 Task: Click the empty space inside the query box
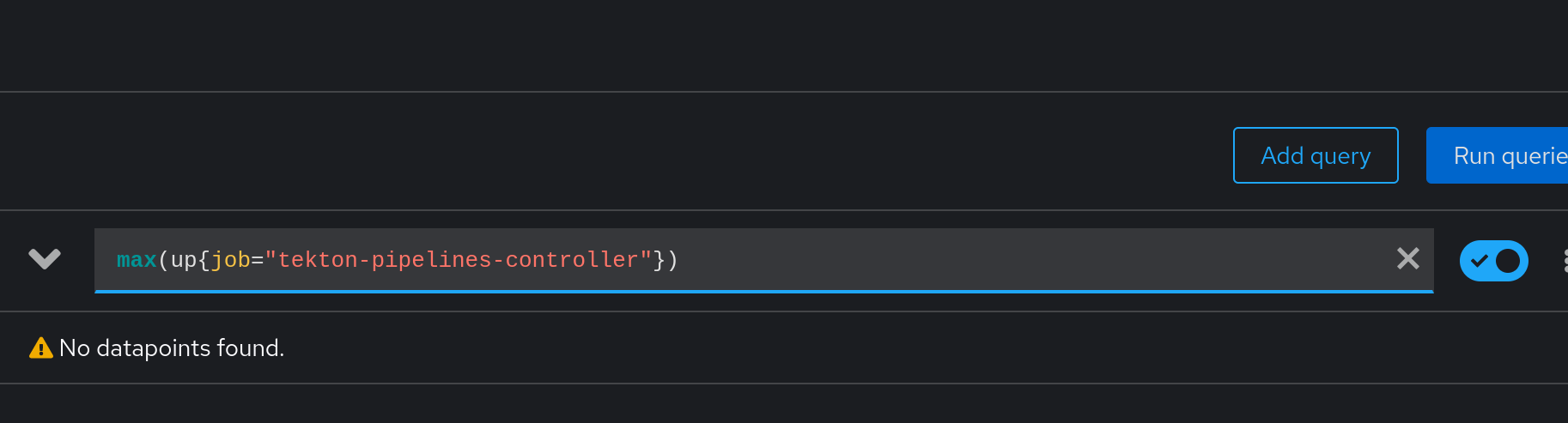[1030, 260]
